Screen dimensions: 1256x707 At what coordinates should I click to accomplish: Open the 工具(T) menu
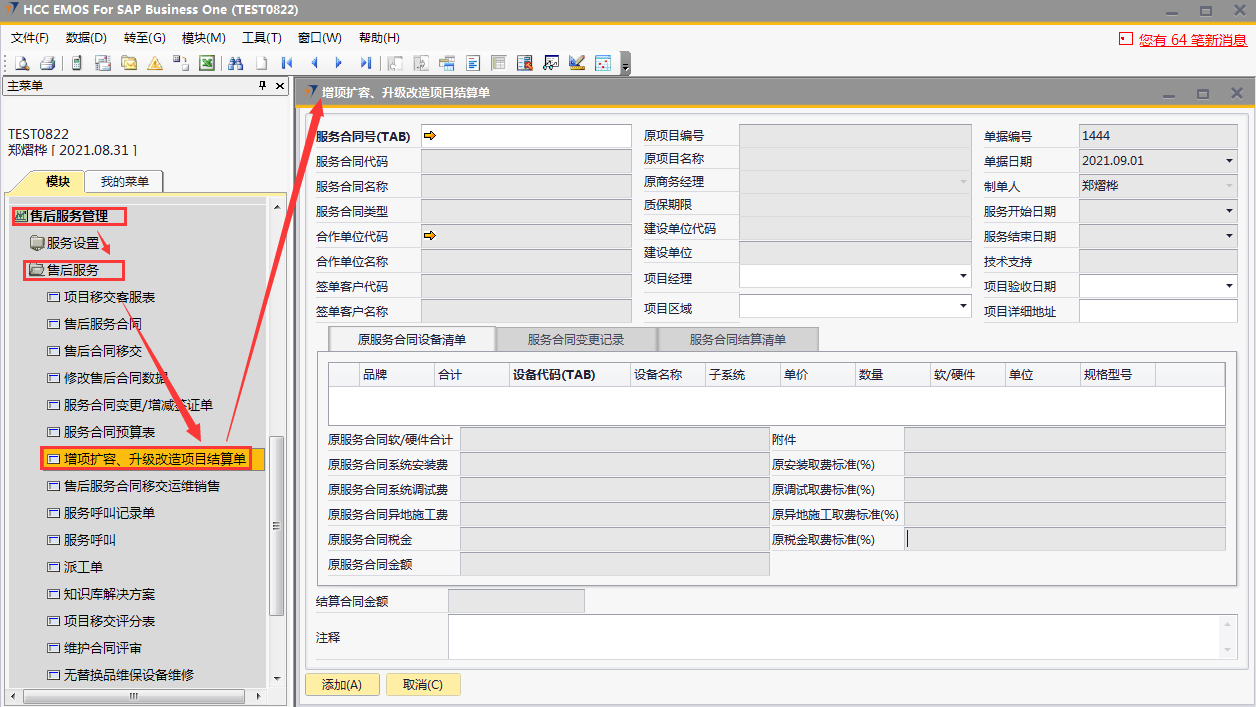tap(262, 38)
